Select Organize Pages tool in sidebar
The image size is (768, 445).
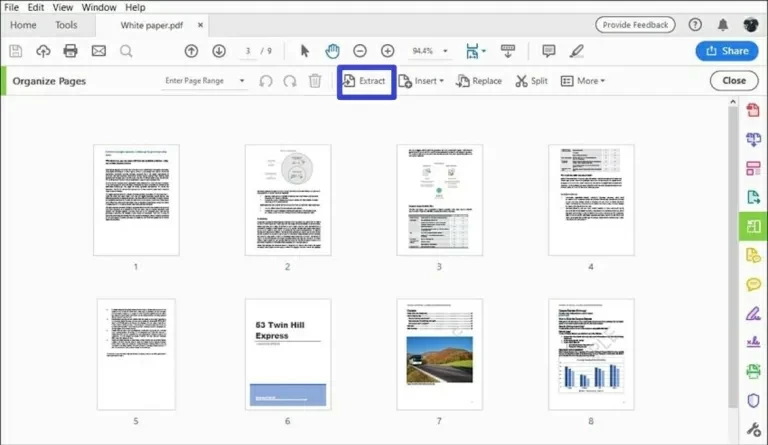coord(753,226)
